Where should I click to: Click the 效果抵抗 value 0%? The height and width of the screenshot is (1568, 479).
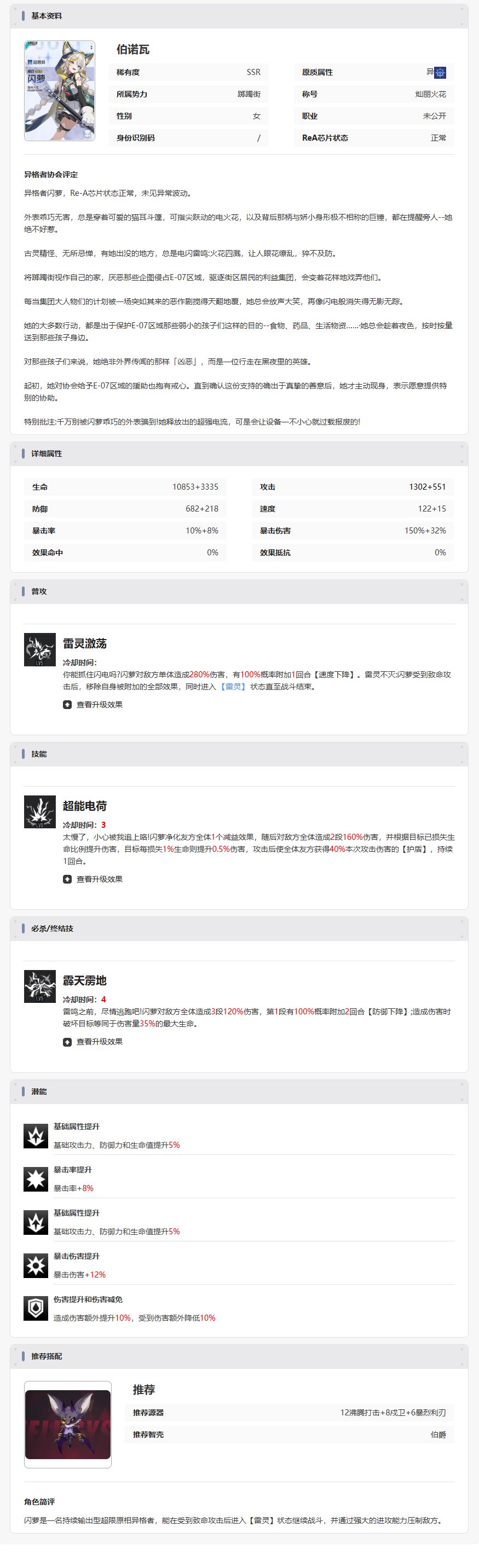click(441, 553)
